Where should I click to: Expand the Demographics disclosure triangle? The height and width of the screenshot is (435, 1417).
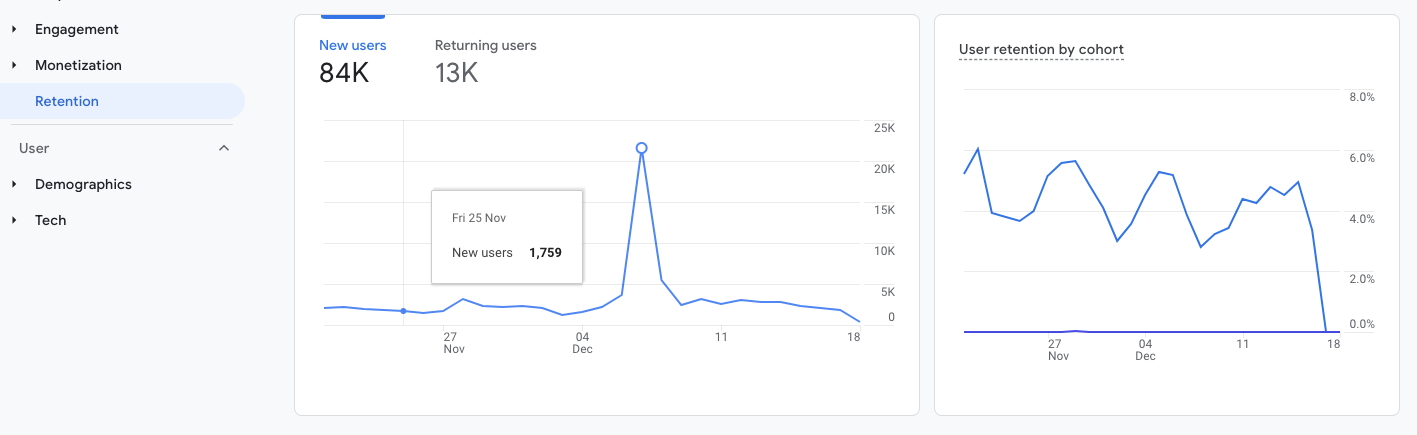tap(14, 185)
